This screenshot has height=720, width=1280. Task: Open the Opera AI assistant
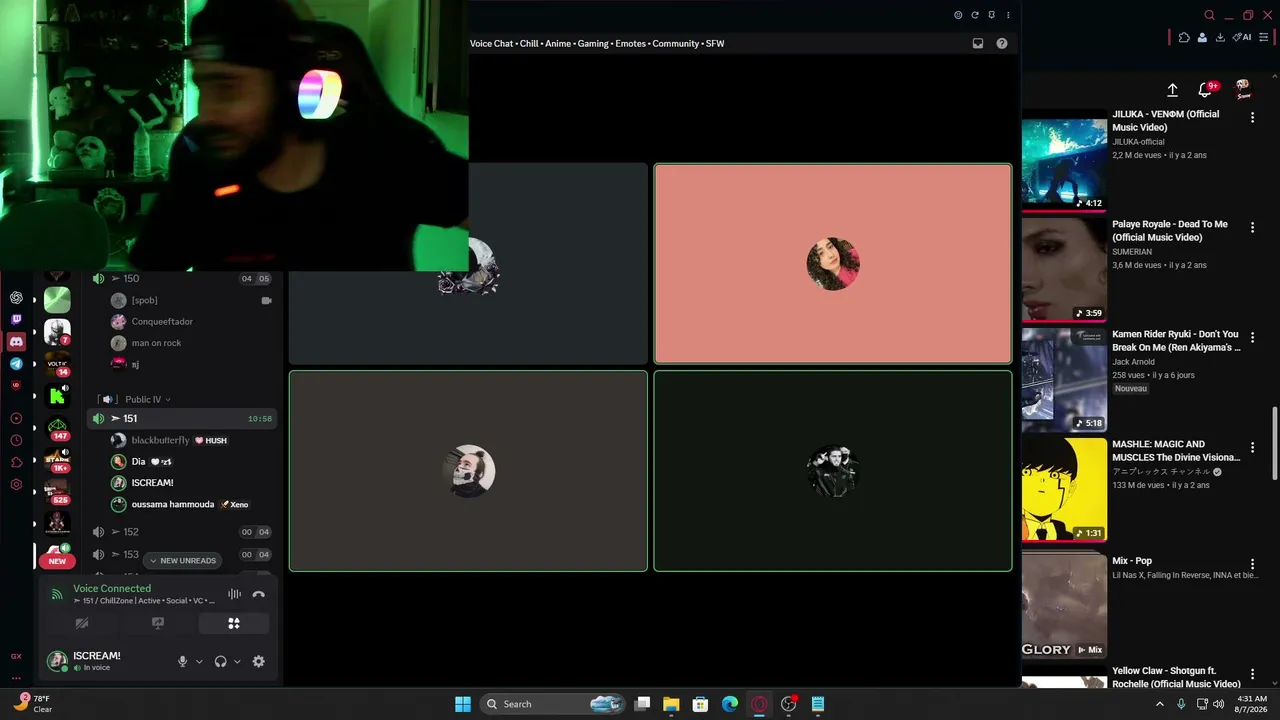point(1243,37)
